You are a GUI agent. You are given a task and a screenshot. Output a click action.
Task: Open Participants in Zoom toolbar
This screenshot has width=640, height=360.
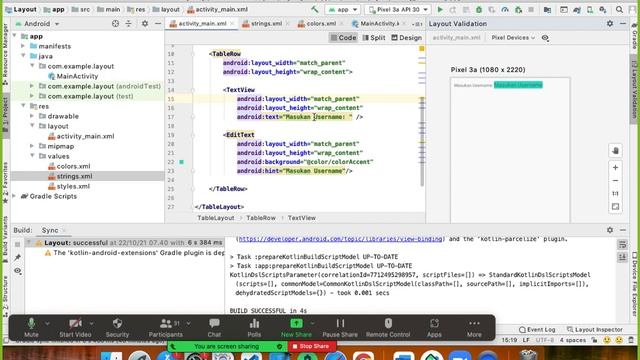(x=166, y=328)
